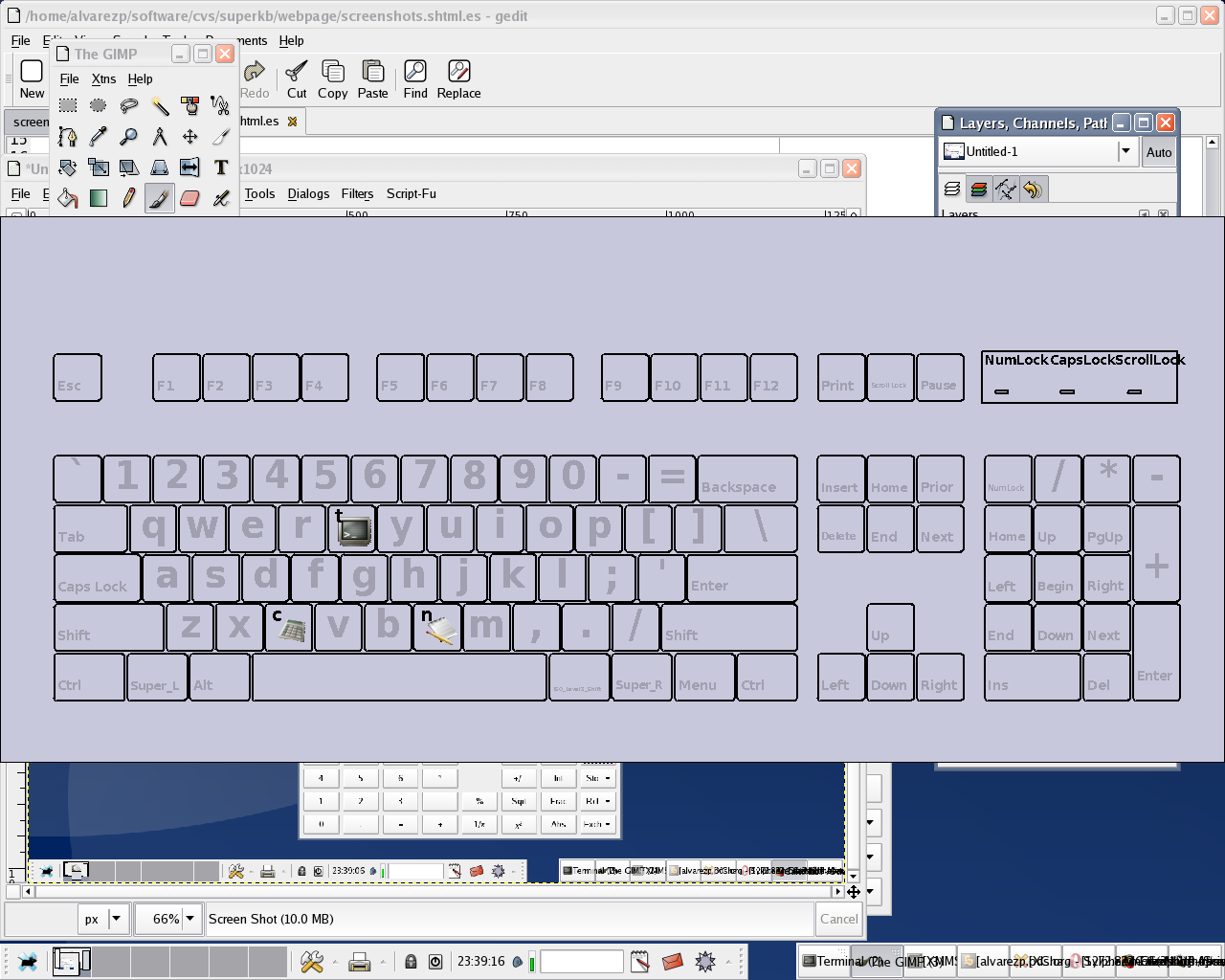Switch to the Paths tab

(x=1005, y=189)
